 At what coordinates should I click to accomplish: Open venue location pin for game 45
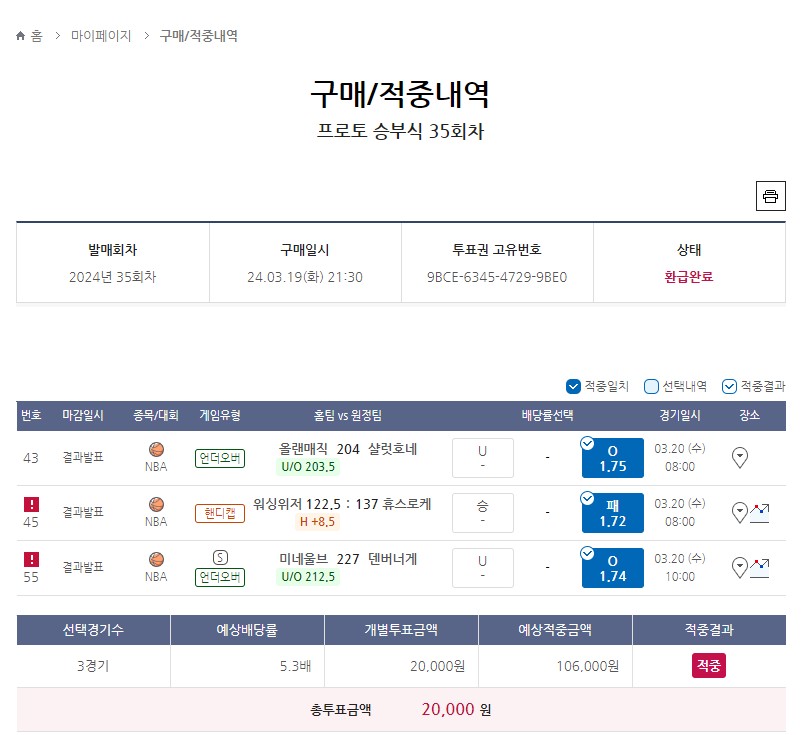[x=740, y=513]
